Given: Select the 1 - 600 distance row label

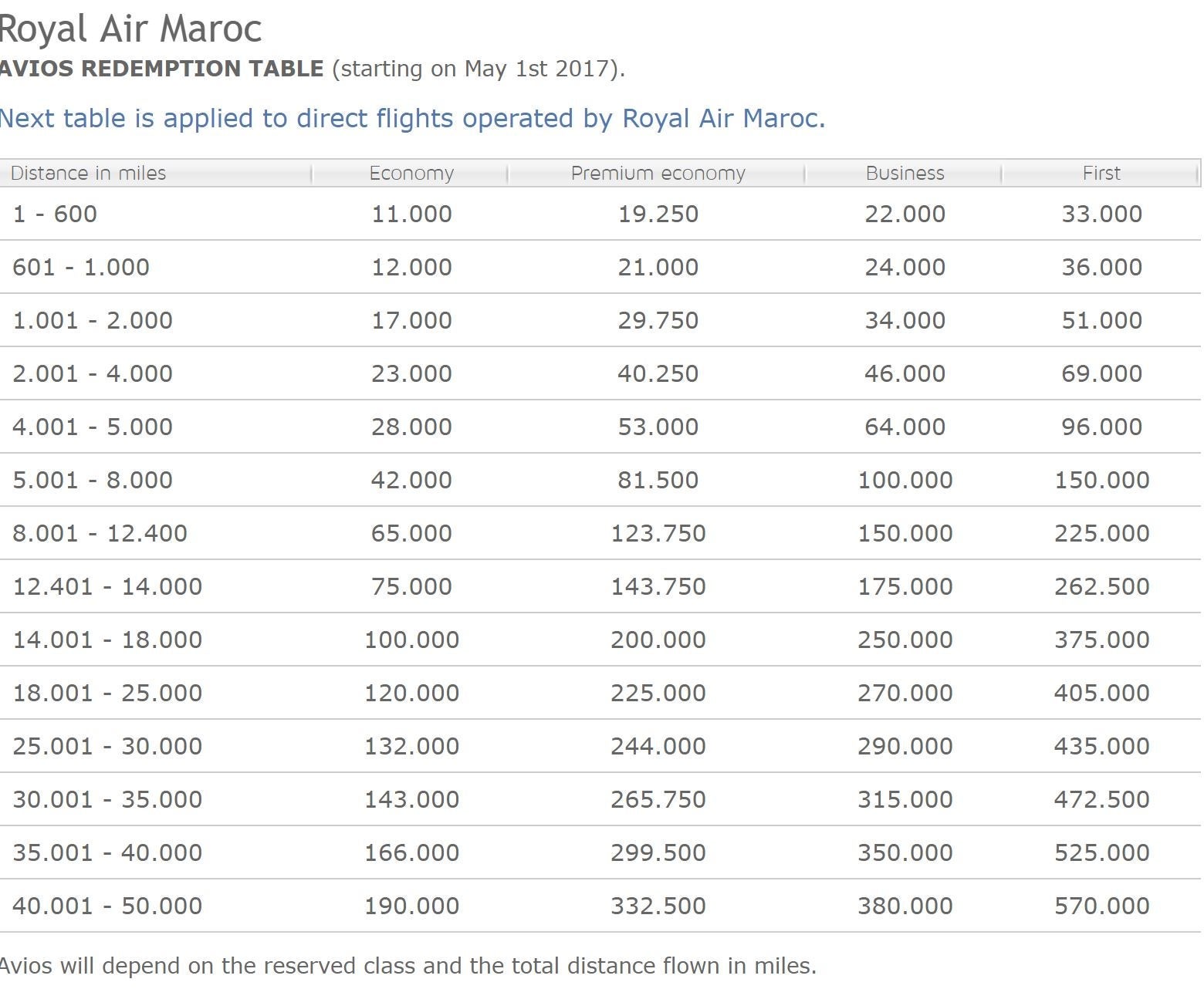Looking at the screenshot, I should point(55,214).
